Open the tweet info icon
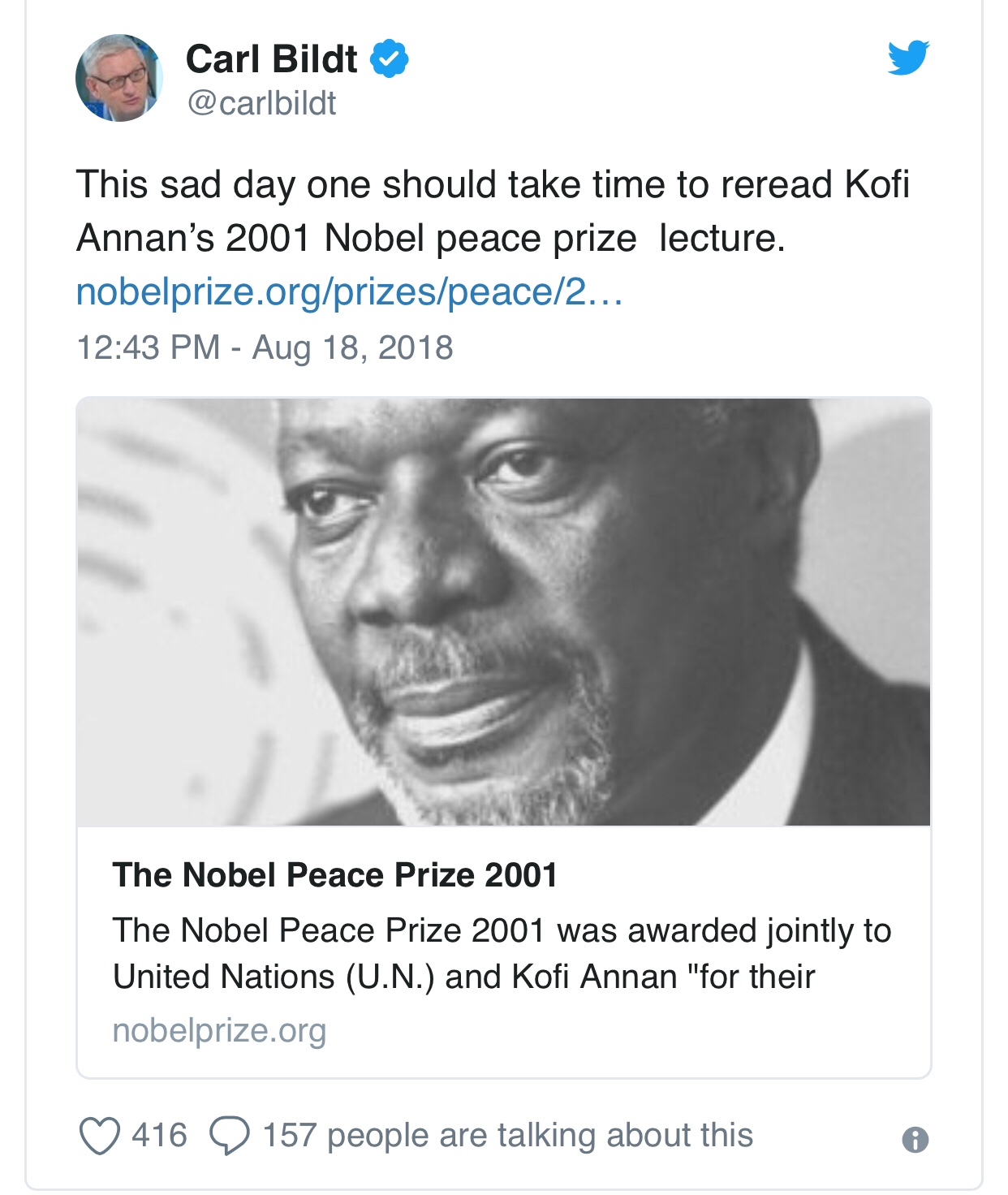This screenshot has height=1195, width=1008. (x=915, y=1140)
